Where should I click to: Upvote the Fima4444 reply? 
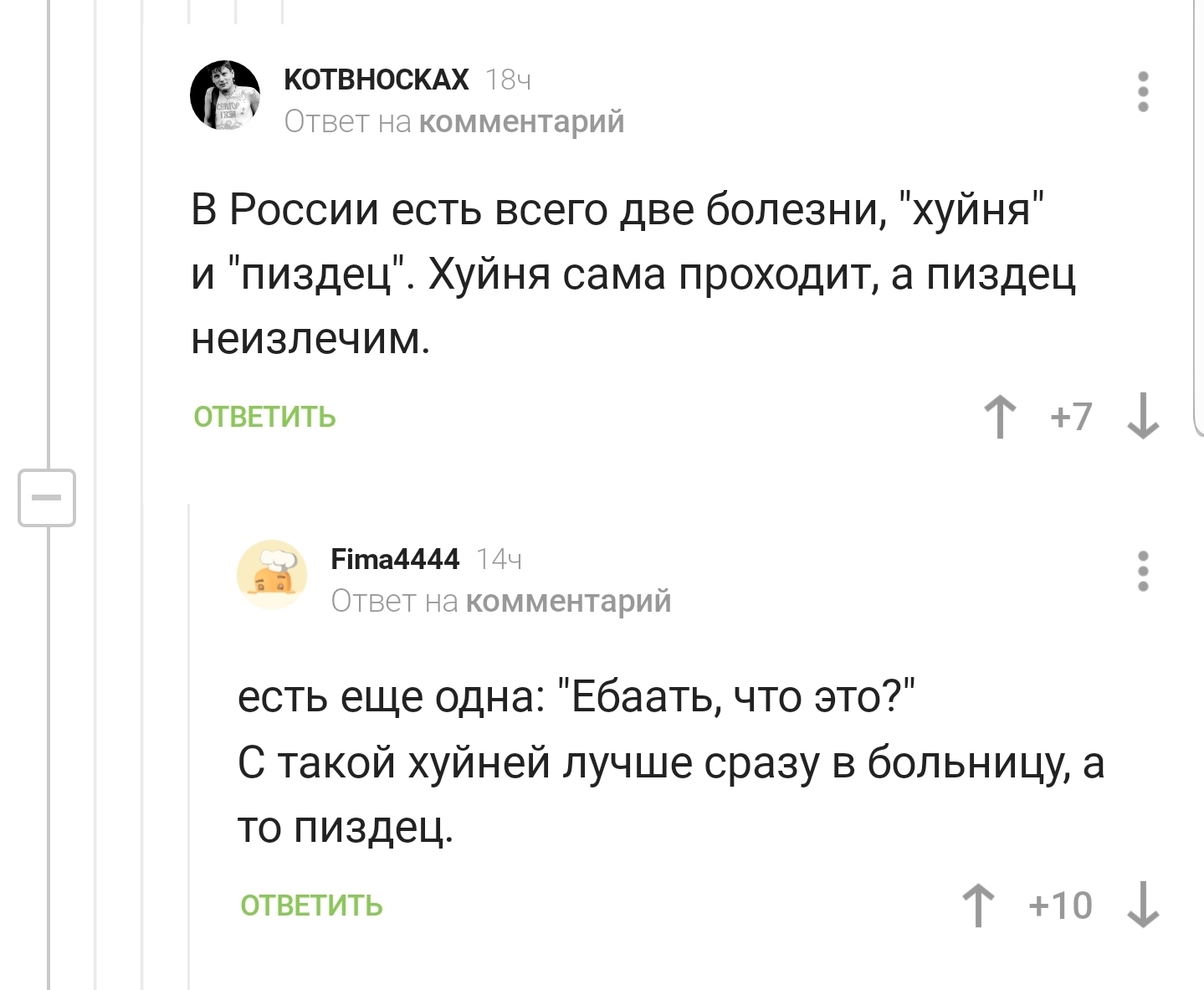point(978,906)
